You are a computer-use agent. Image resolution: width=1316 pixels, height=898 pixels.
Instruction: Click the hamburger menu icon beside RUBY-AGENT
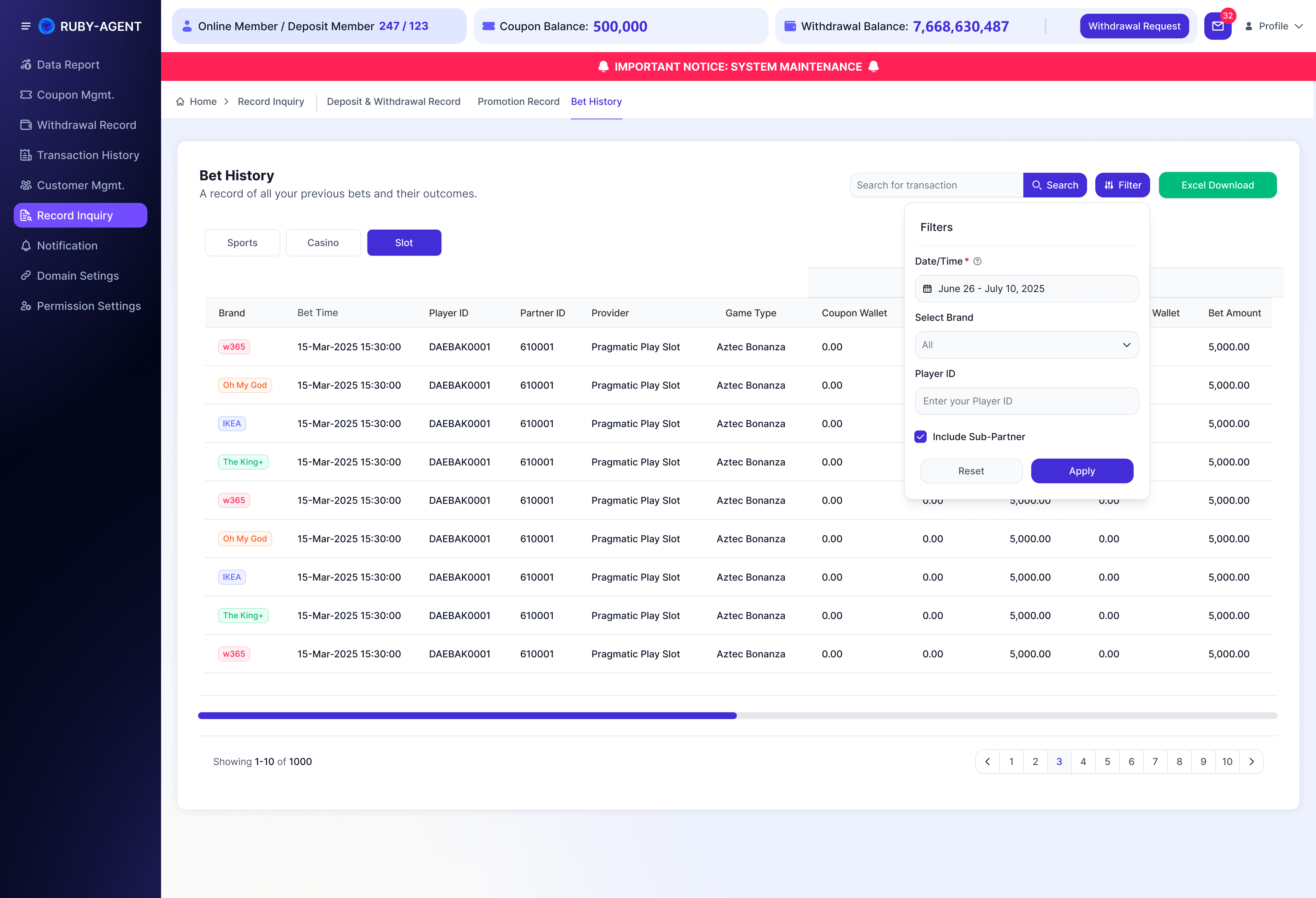click(25, 26)
